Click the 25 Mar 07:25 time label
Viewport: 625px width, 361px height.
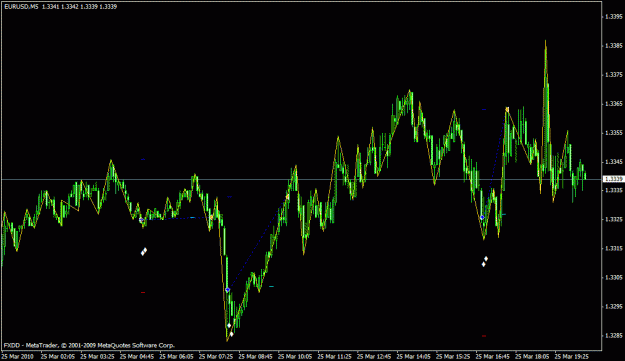(x=216, y=357)
